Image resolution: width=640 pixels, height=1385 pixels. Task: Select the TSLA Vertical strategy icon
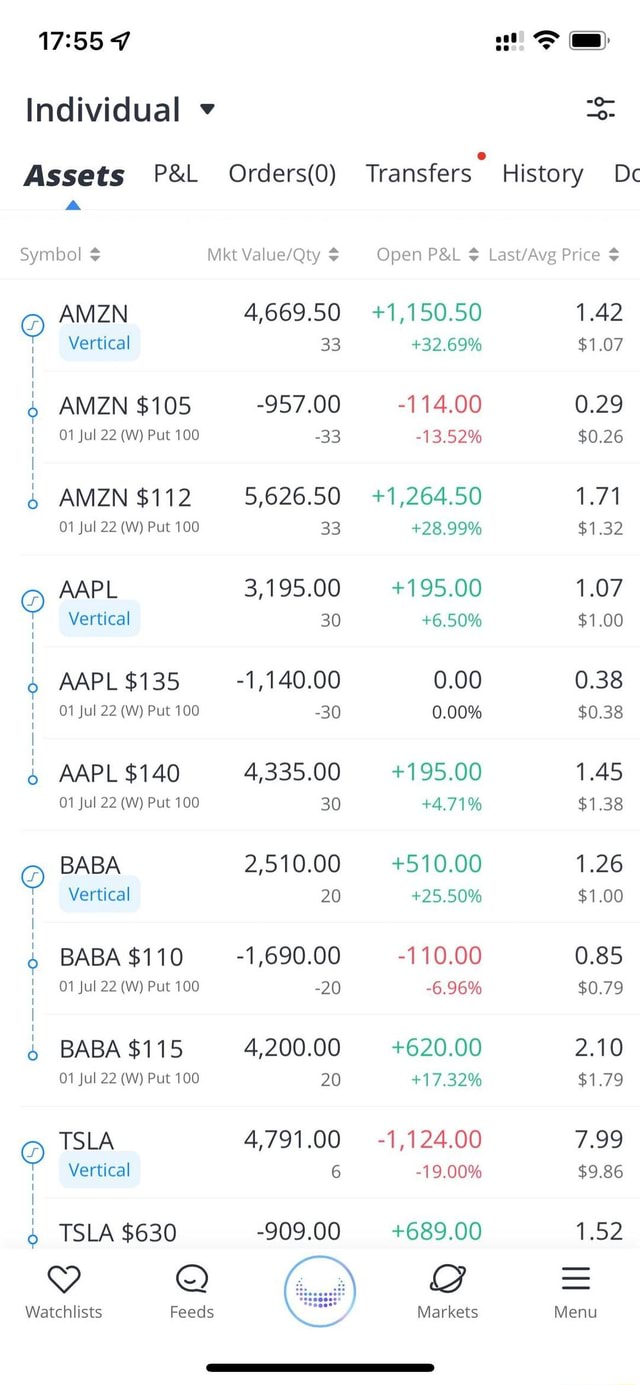point(33,1152)
